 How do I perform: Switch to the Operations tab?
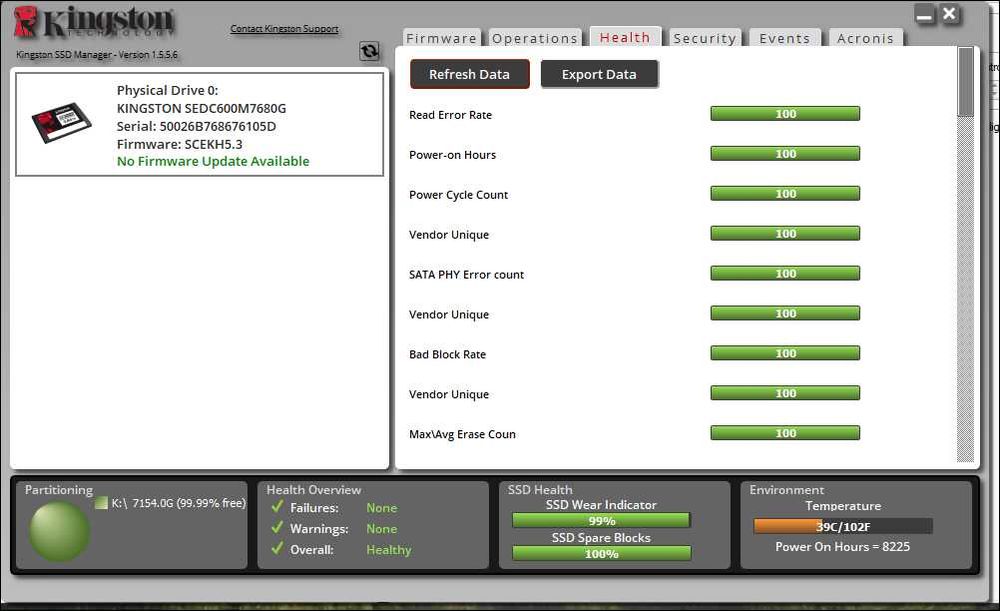pos(534,38)
